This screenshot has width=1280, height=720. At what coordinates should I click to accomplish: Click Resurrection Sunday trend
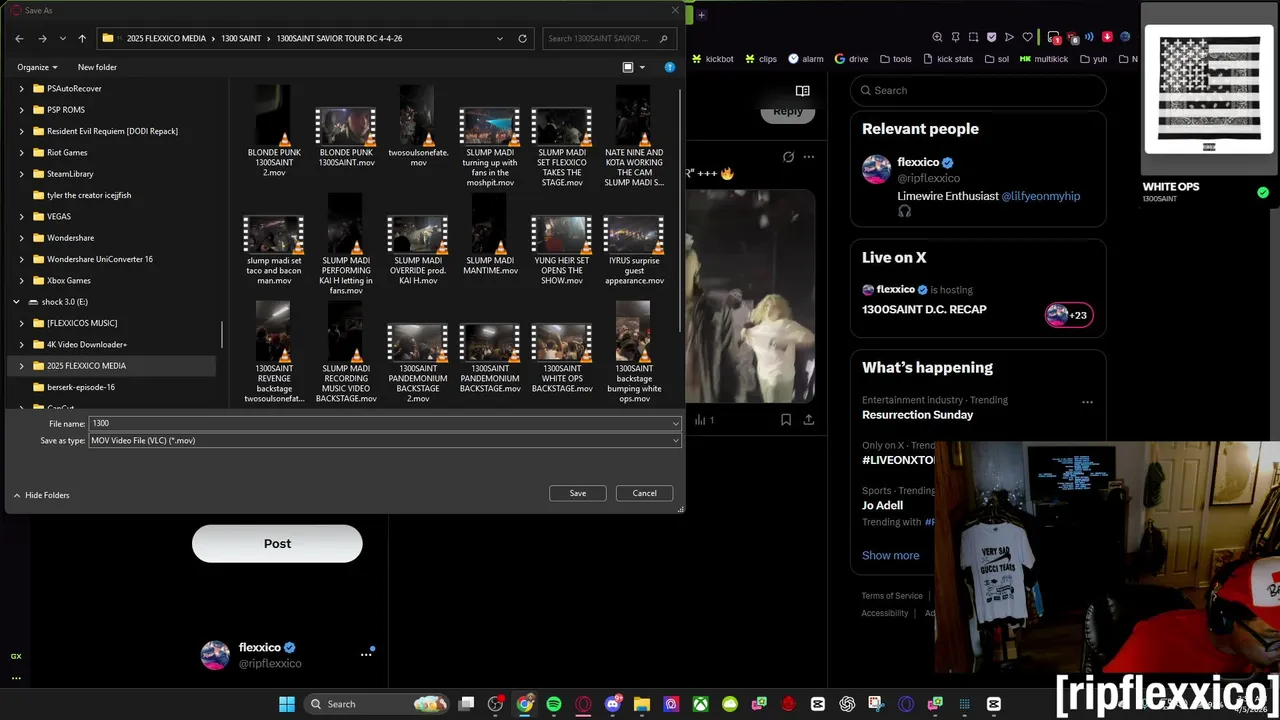coord(917,414)
